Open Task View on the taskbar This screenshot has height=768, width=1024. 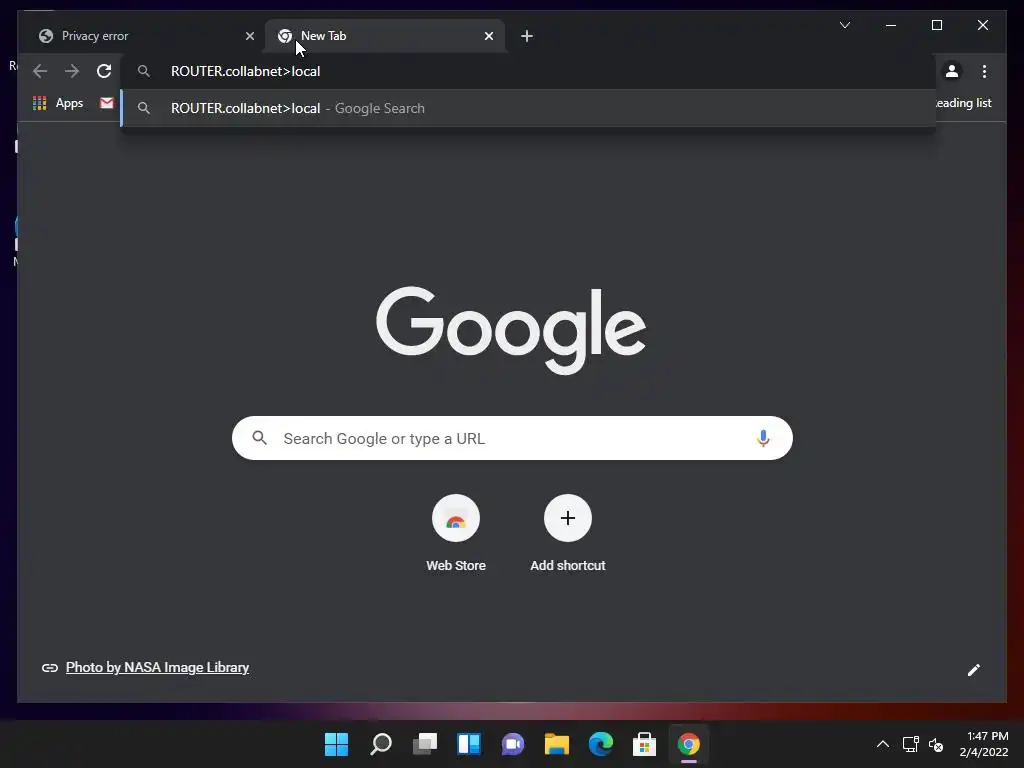coord(424,744)
